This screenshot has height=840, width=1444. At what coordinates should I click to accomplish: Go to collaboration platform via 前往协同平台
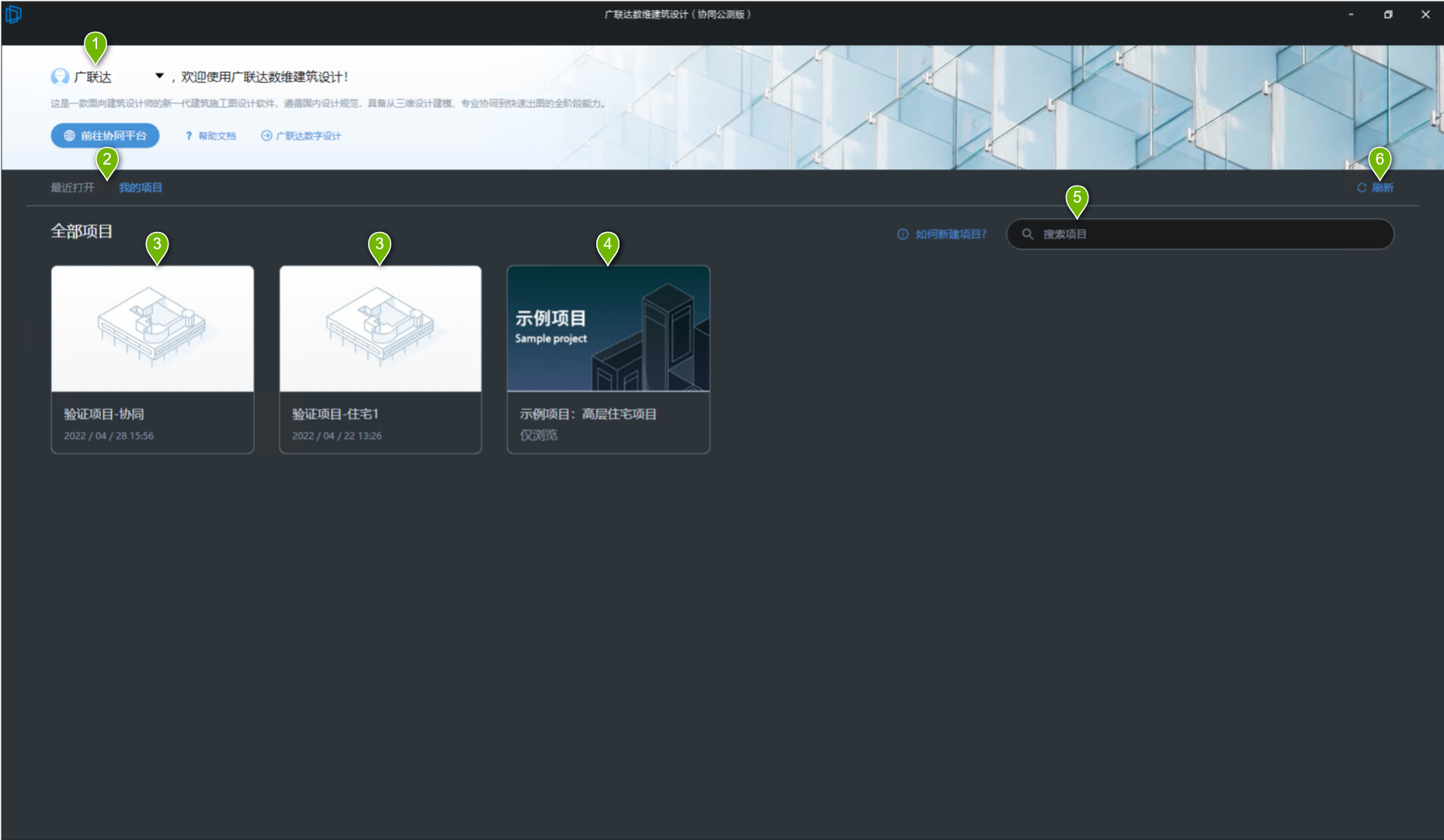106,135
